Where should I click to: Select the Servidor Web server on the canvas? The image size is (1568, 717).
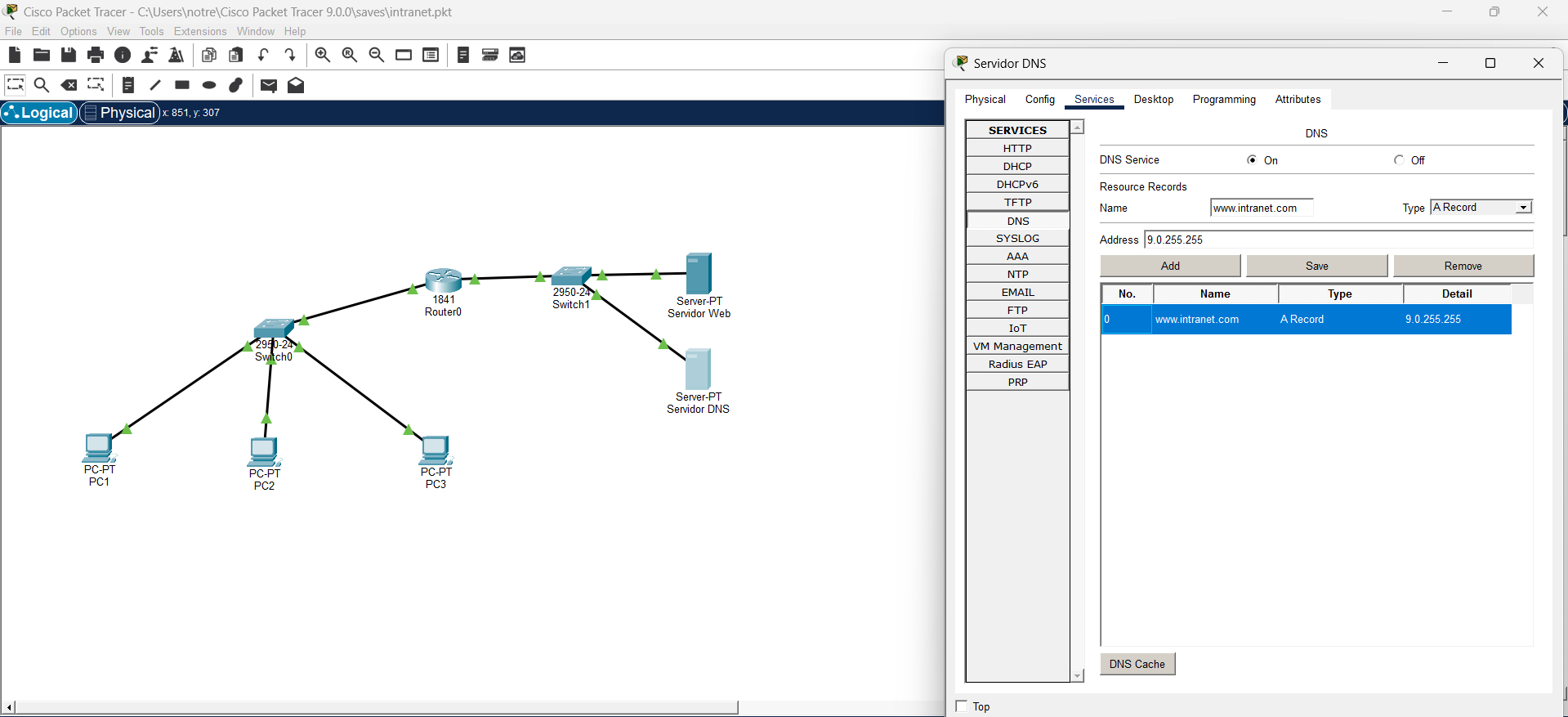point(699,273)
